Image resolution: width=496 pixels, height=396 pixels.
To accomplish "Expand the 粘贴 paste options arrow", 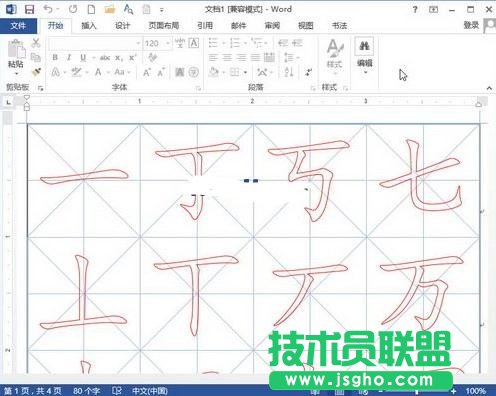I will click(x=16, y=73).
